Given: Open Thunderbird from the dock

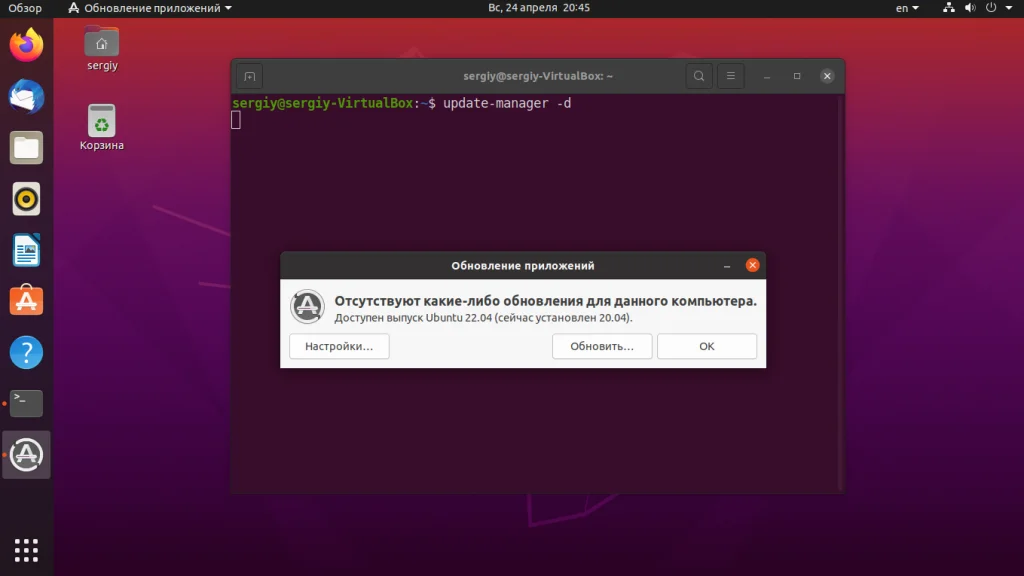Looking at the screenshot, I should pyautogui.click(x=25, y=96).
